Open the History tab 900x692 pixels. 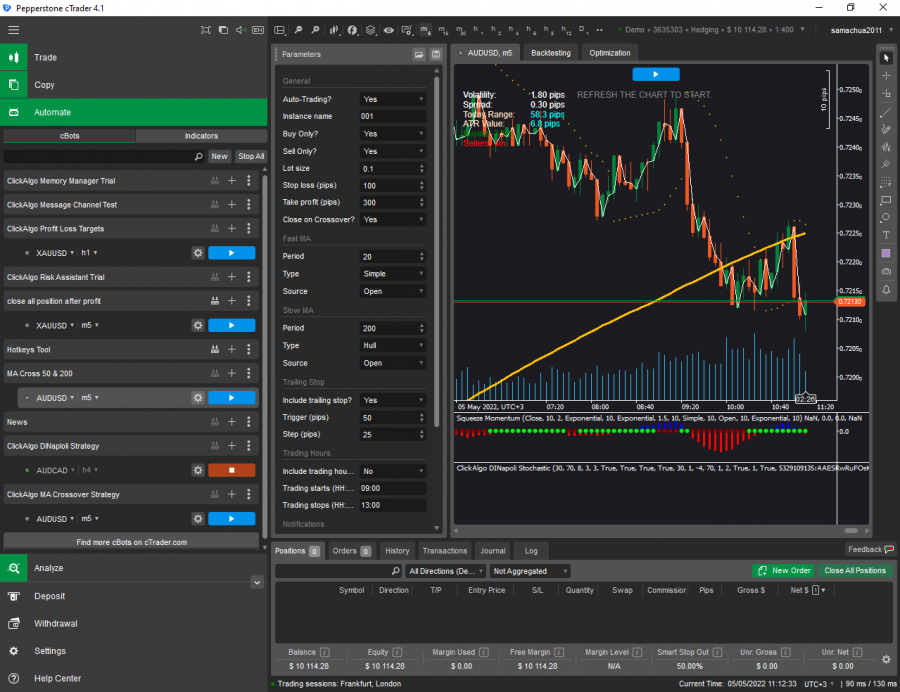(x=397, y=551)
